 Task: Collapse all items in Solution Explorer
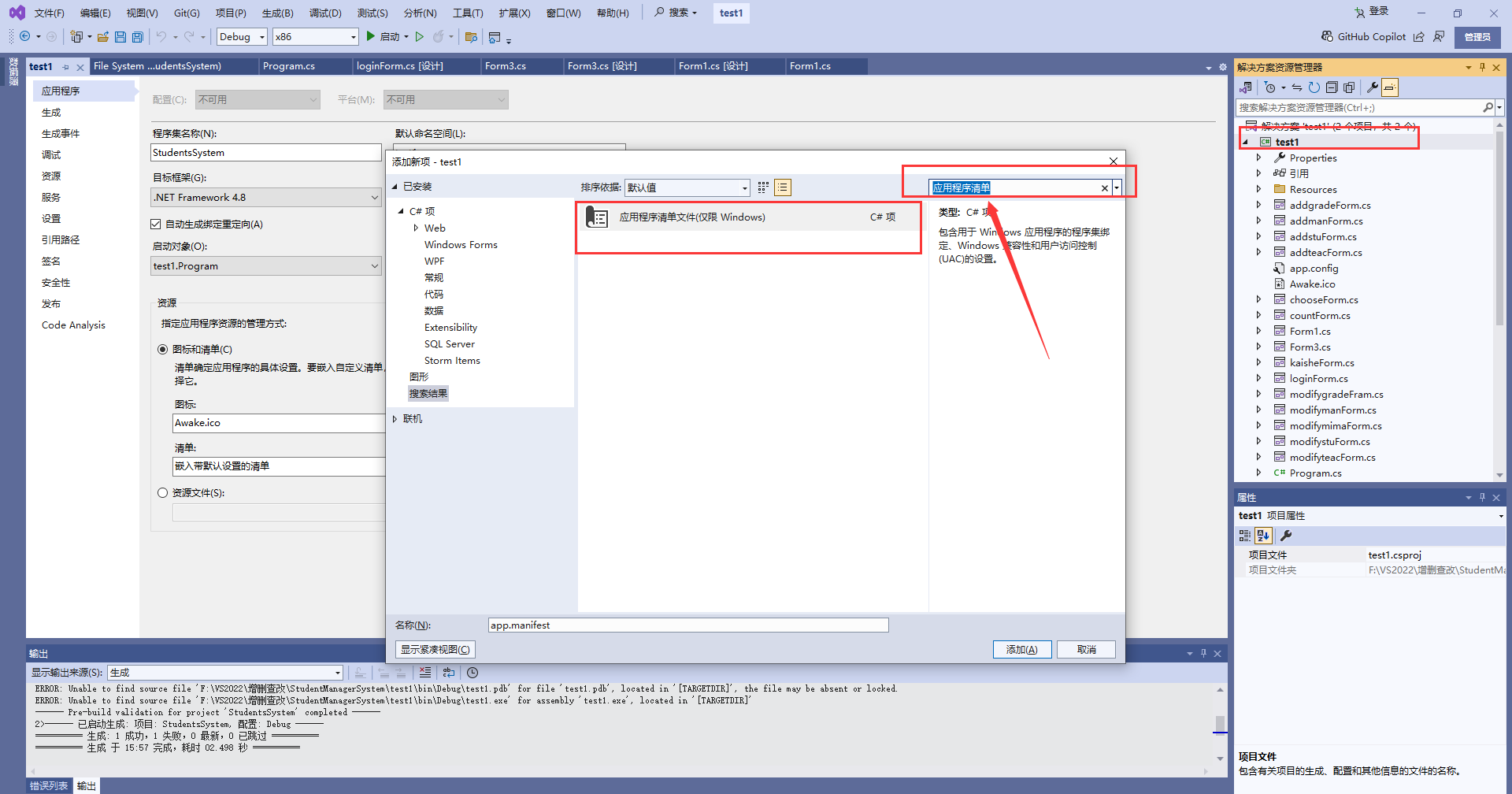(1332, 87)
